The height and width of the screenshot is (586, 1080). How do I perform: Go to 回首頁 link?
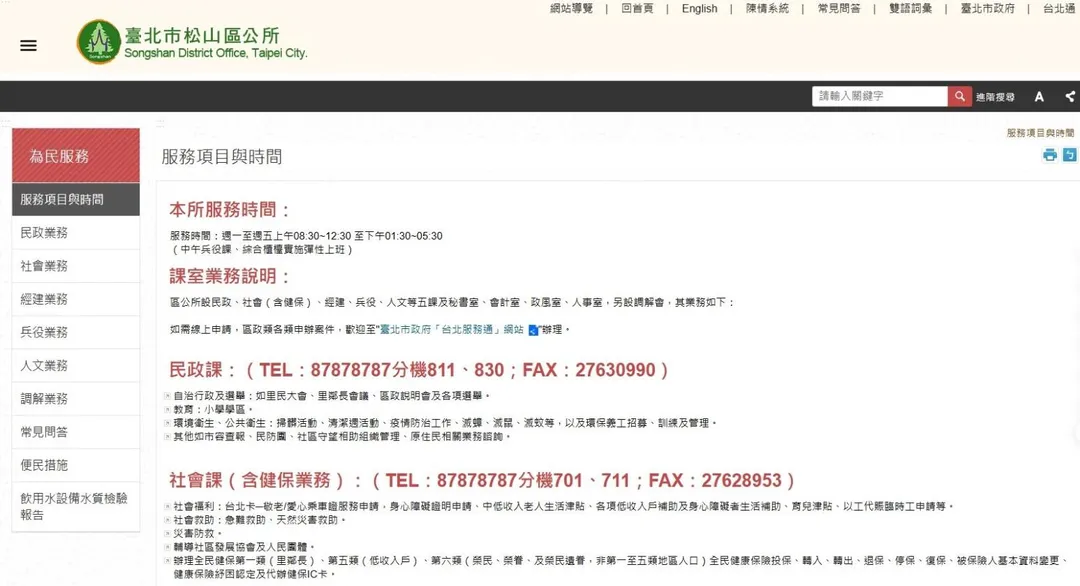click(x=637, y=8)
